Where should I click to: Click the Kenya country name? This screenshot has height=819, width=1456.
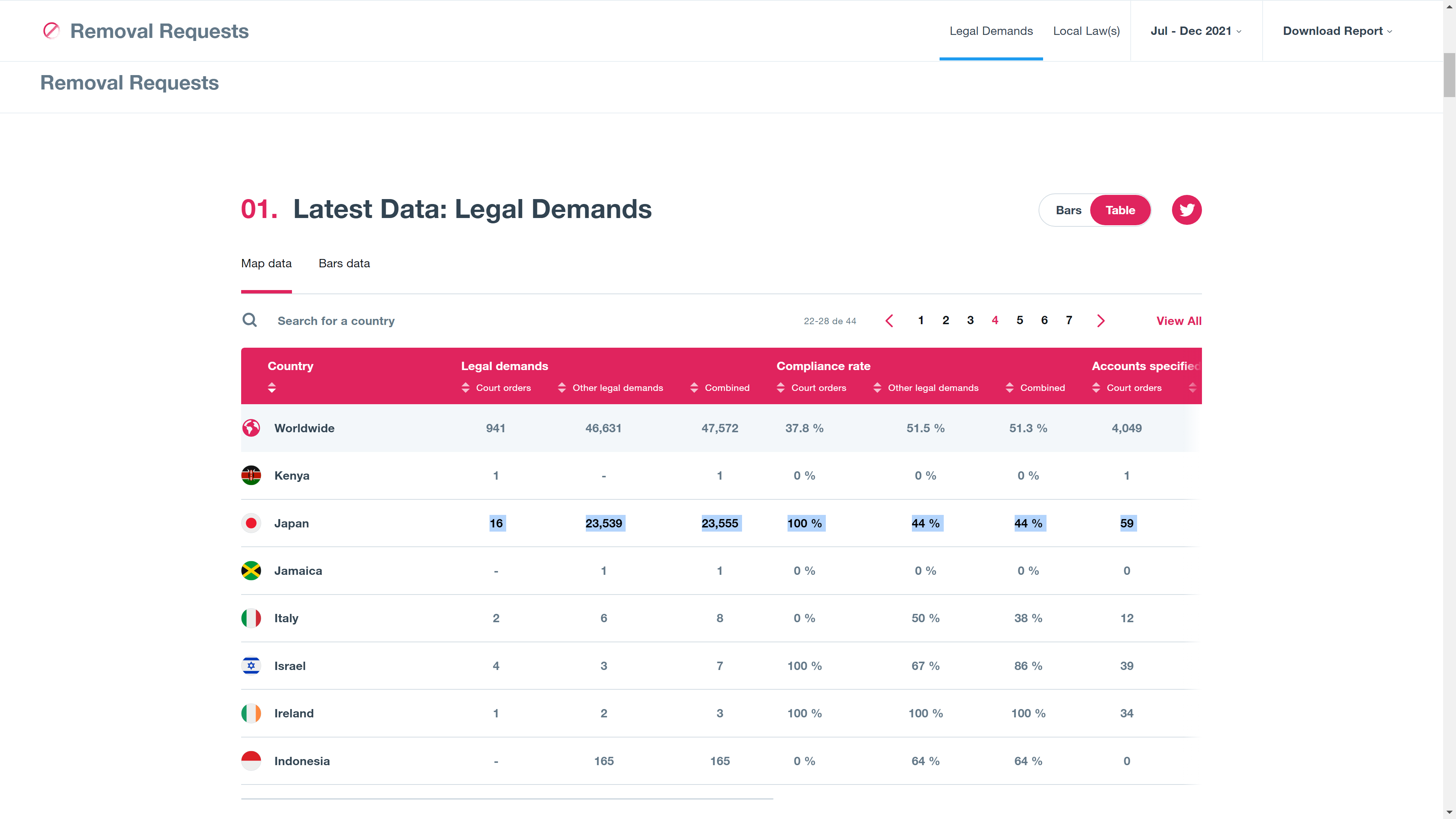point(292,475)
